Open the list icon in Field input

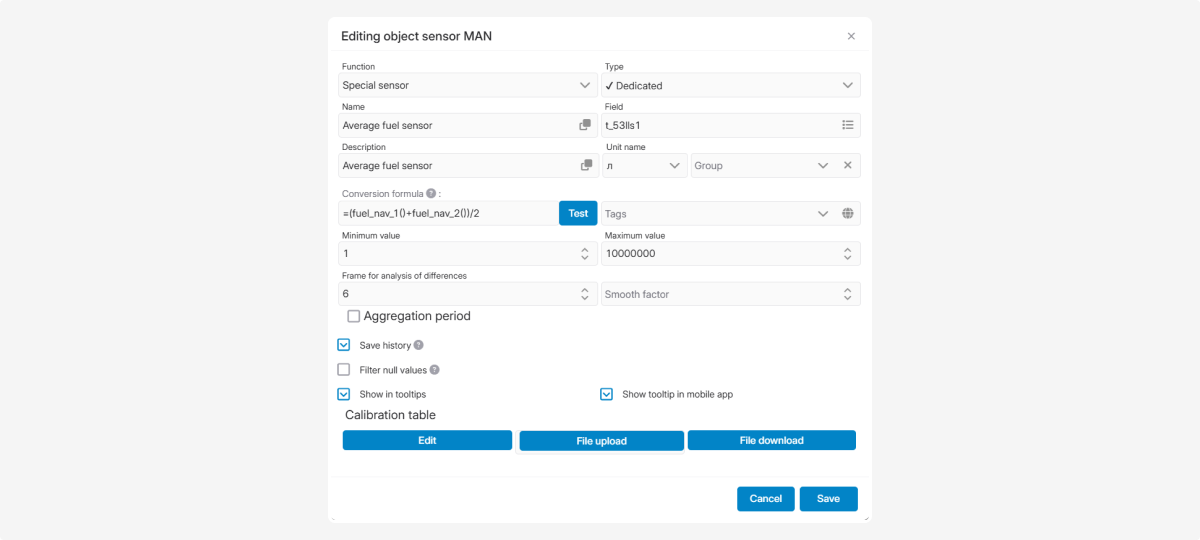point(847,125)
